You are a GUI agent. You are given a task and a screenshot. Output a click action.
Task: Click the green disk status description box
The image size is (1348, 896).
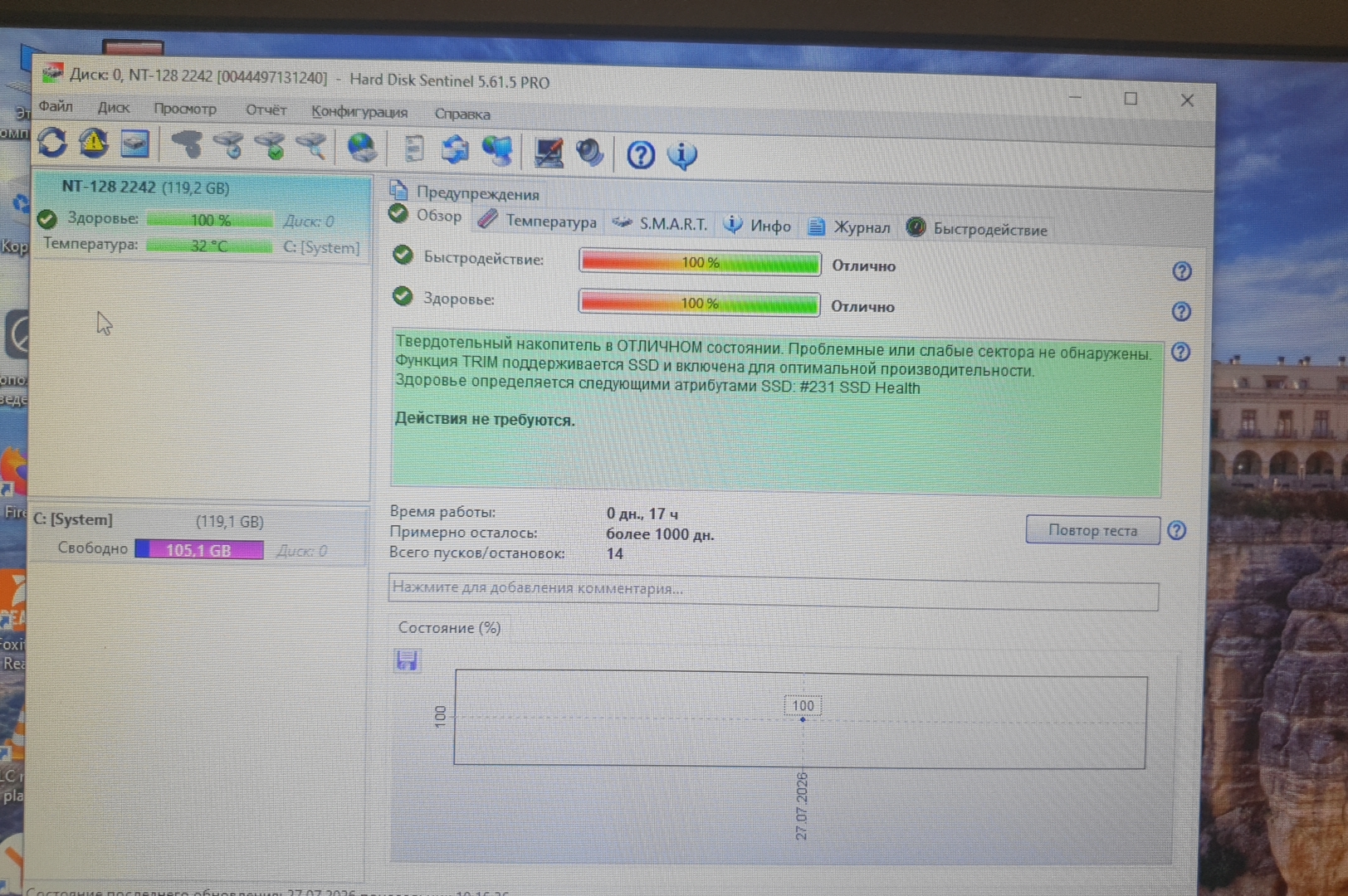click(776, 413)
